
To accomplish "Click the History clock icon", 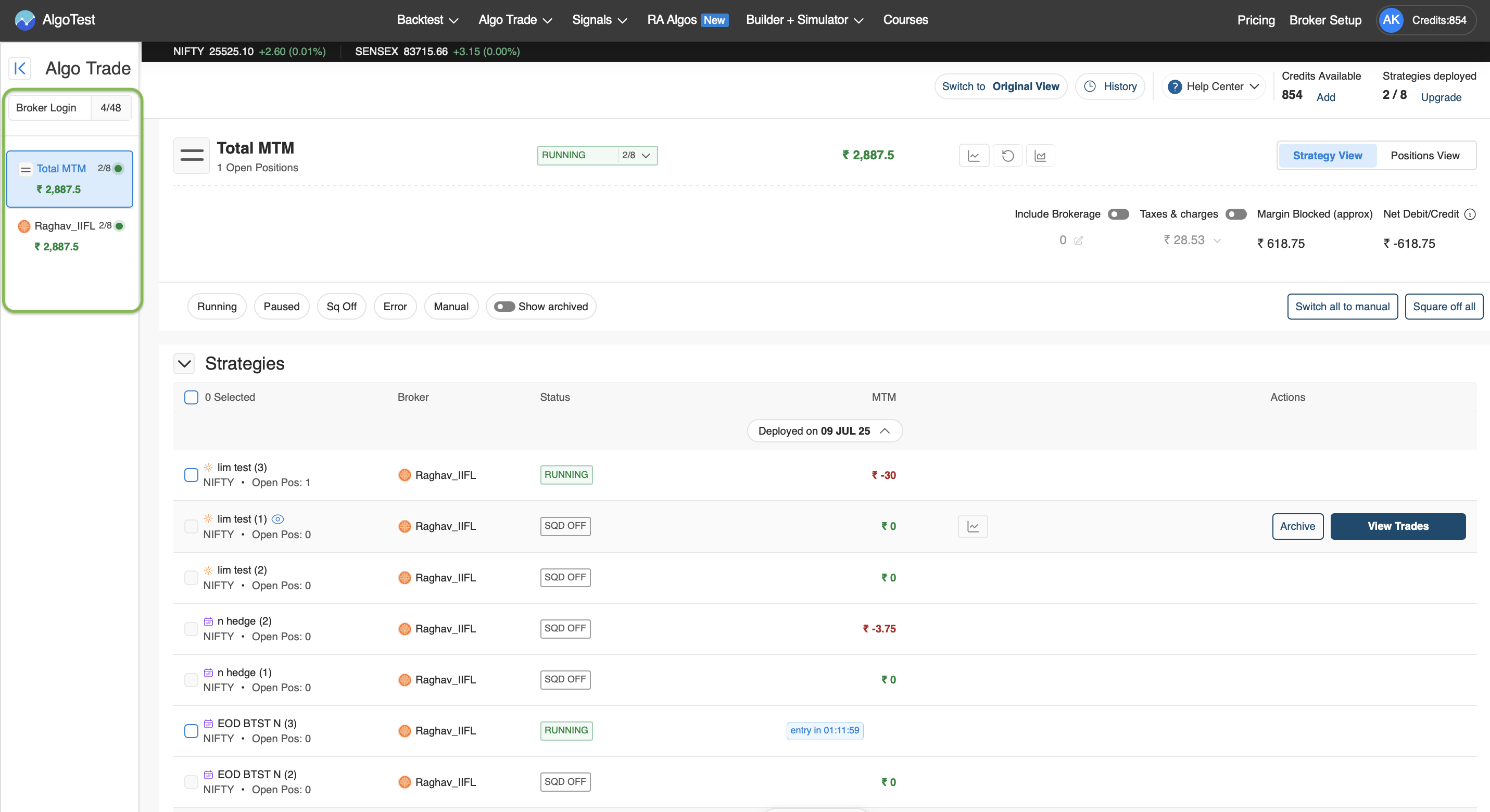I will coord(1090,85).
